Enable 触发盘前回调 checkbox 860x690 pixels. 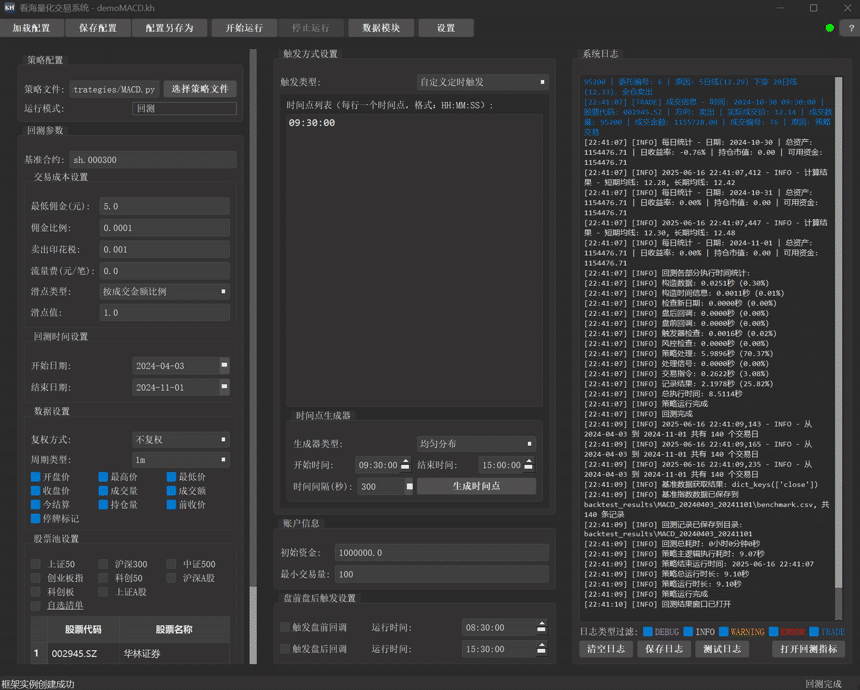pos(285,627)
